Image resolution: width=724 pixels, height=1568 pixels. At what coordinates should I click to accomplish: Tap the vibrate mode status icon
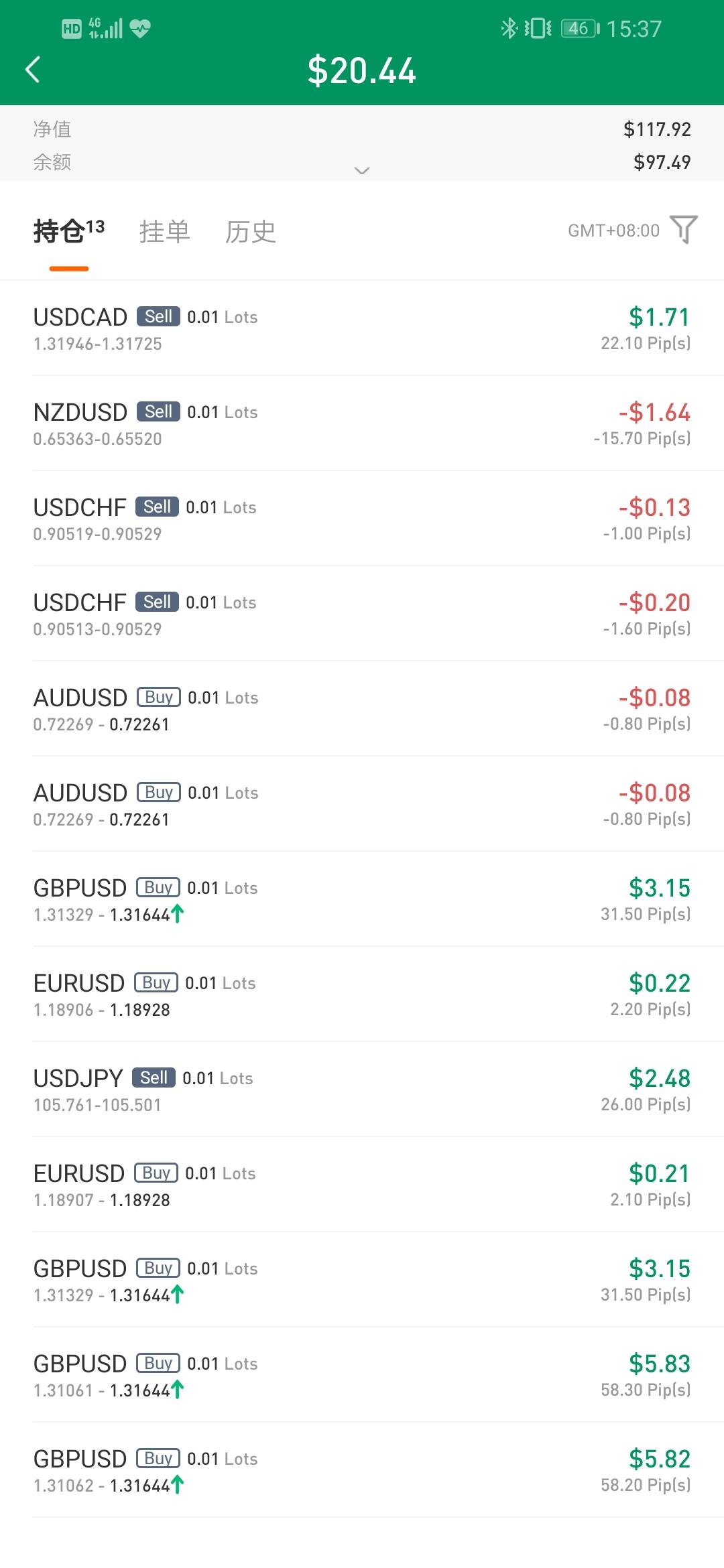pyautogui.click(x=538, y=28)
